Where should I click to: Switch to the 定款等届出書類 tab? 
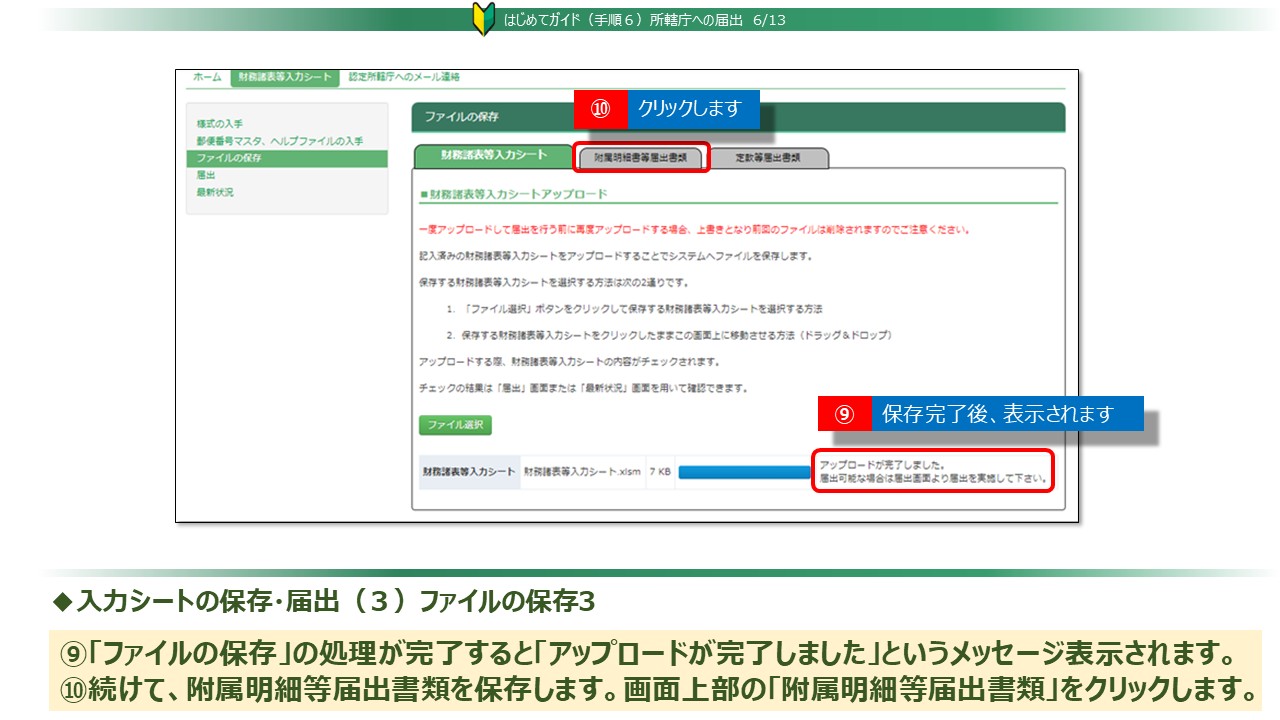coord(768,158)
